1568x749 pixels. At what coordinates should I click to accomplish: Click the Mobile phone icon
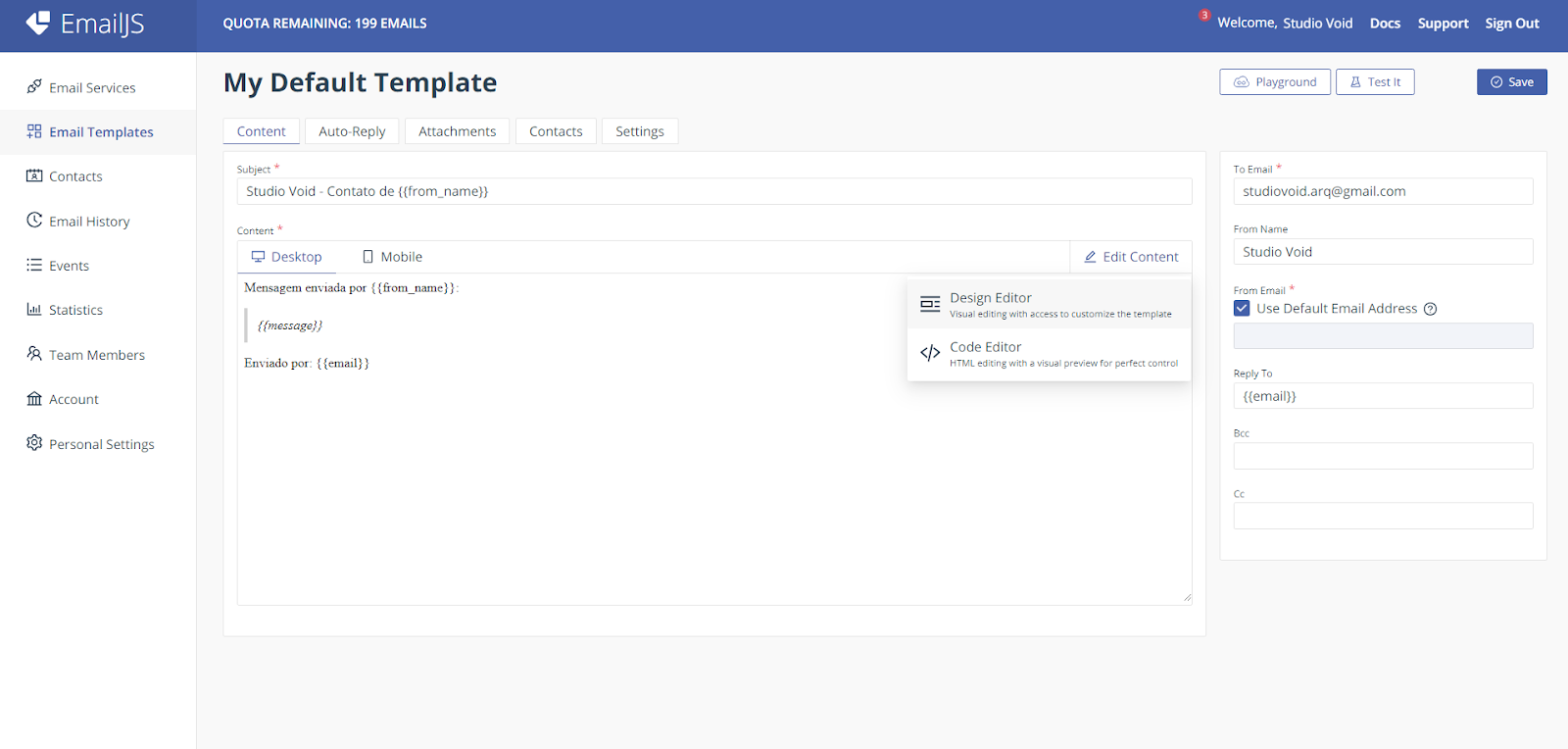368,257
